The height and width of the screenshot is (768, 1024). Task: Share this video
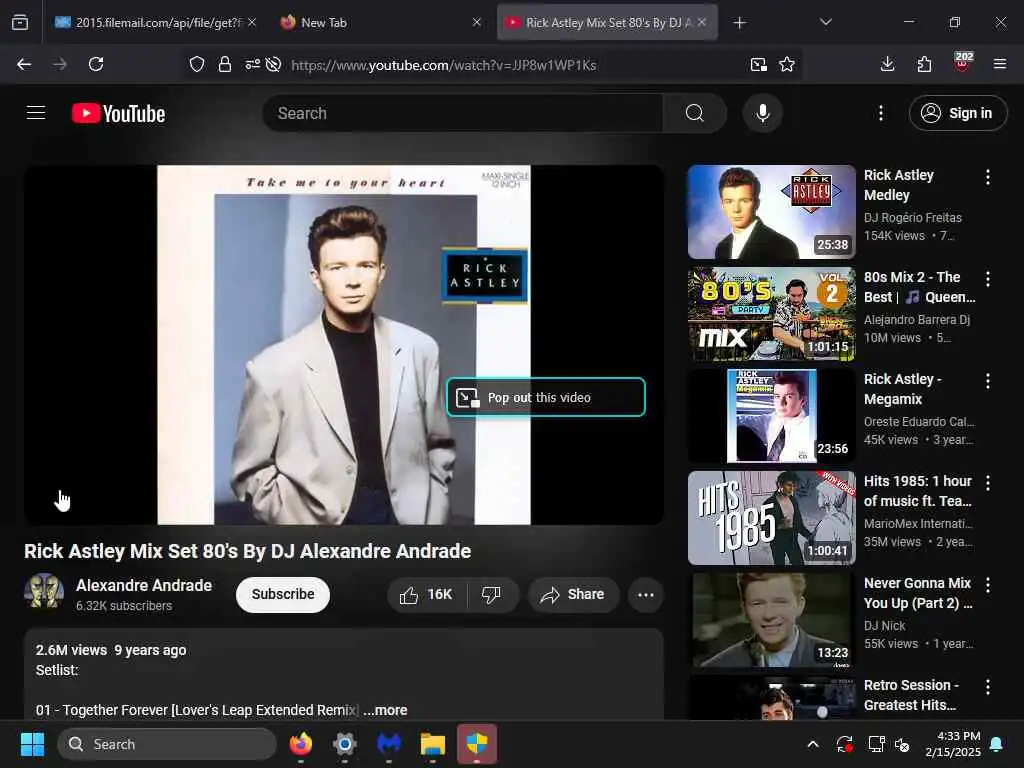click(x=573, y=594)
